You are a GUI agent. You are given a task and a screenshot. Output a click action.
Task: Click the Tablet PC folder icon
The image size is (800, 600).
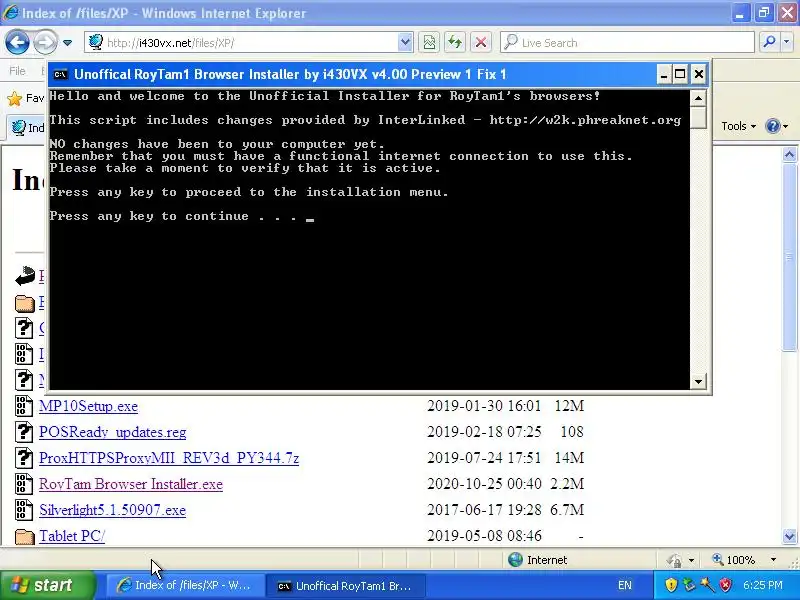(24, 537)
